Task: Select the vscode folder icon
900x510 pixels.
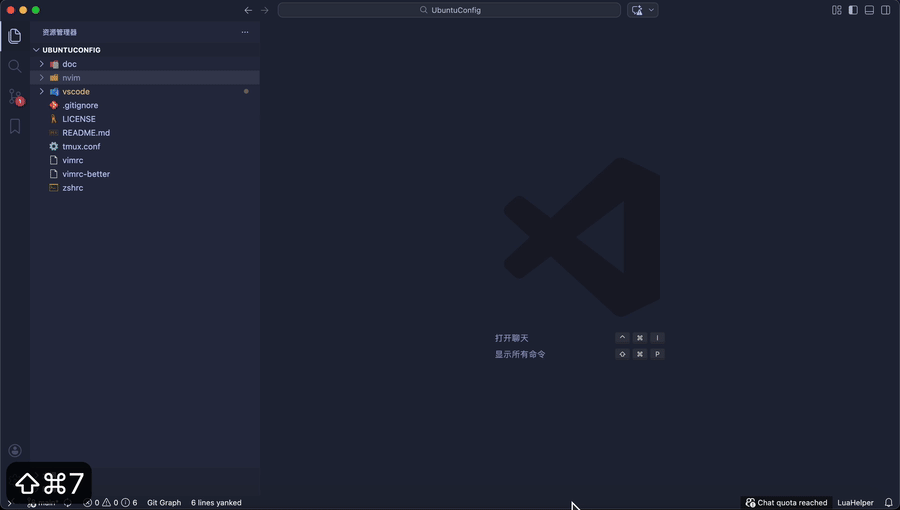Action: (54, 92)
